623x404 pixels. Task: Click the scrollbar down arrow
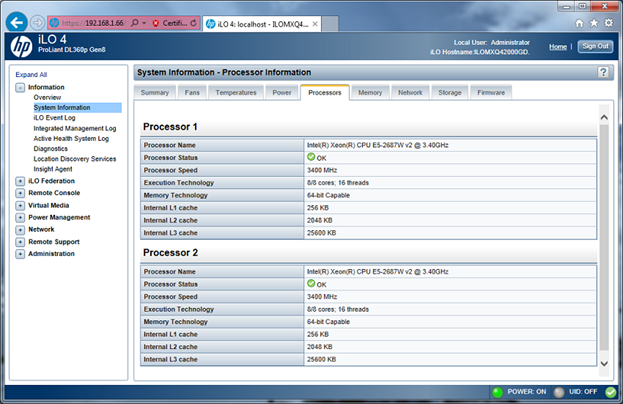(604, 363)
